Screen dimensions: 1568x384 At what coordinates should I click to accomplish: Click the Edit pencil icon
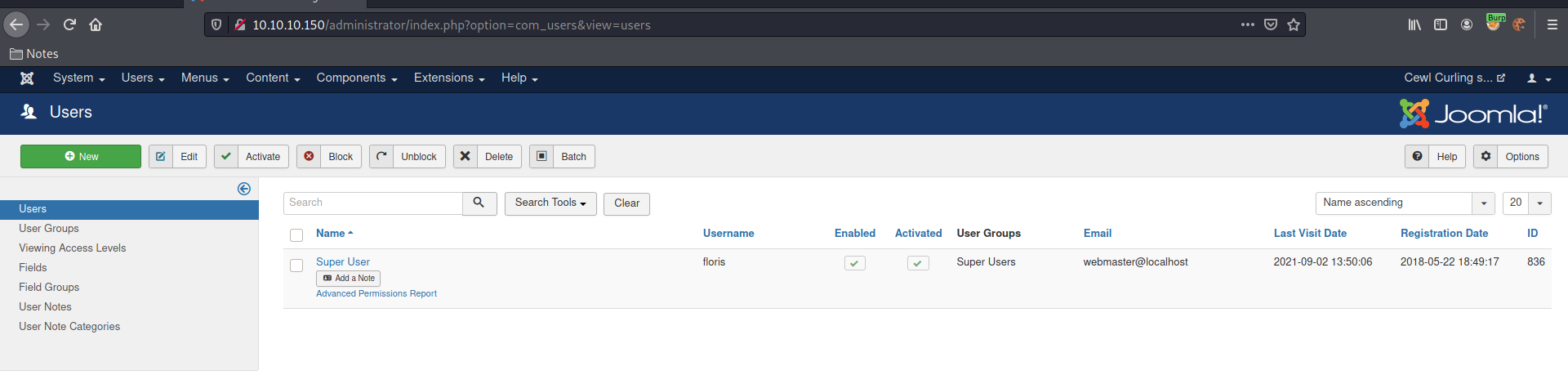click(x=161, y=156)
